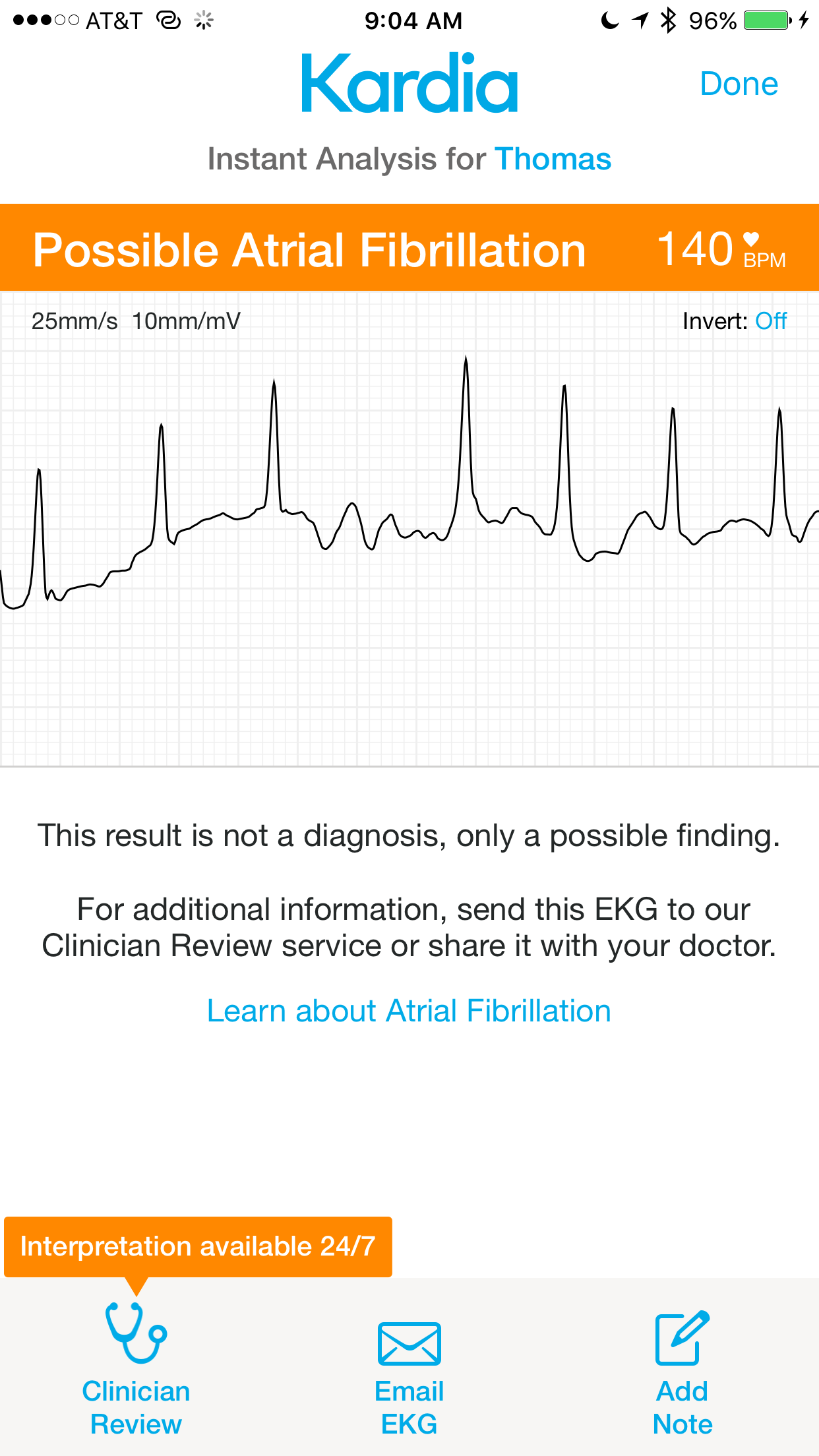This screenshot has height=1456, width=819.
Task: Select the Clinician Review label
Action: pyautogui.click(x=136, y=1407)
